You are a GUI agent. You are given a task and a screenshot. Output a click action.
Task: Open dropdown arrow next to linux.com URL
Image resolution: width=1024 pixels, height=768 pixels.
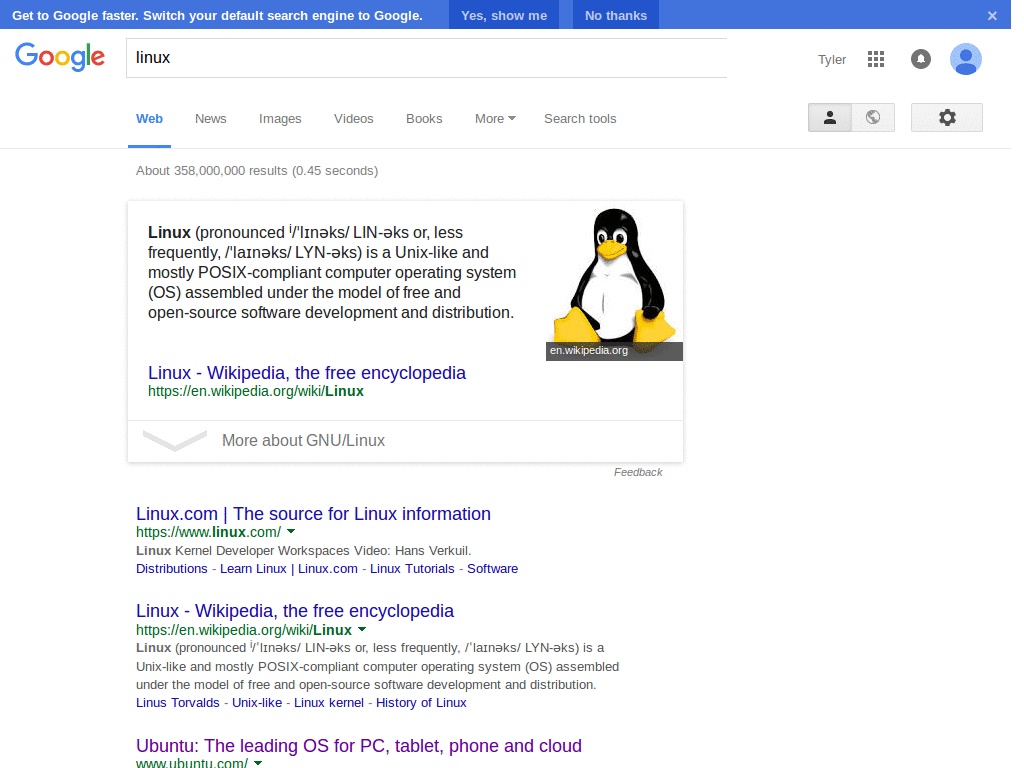pyautogui.click(x=291, y=532)
